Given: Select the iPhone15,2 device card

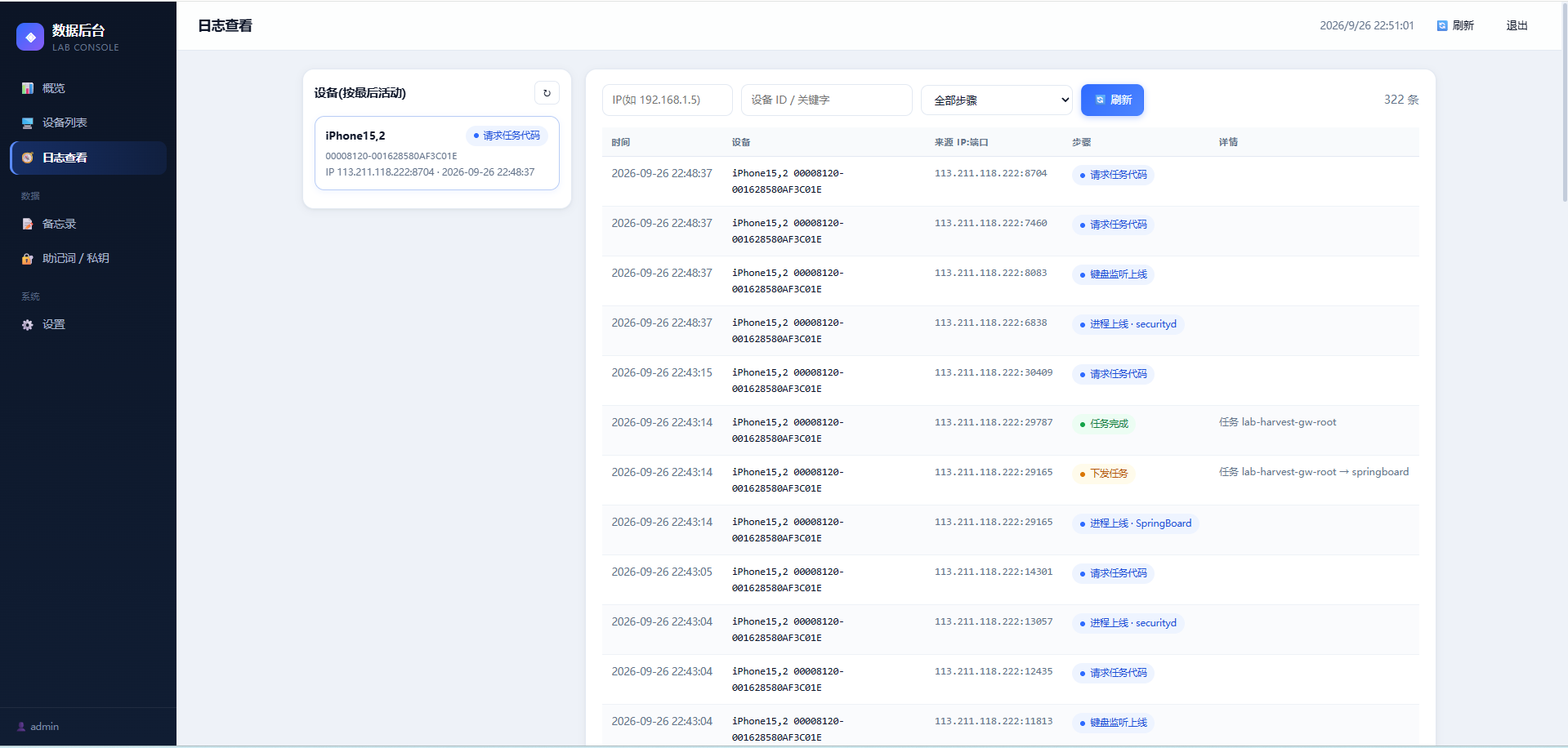Looking at the screenshot, I should point(437,153).
